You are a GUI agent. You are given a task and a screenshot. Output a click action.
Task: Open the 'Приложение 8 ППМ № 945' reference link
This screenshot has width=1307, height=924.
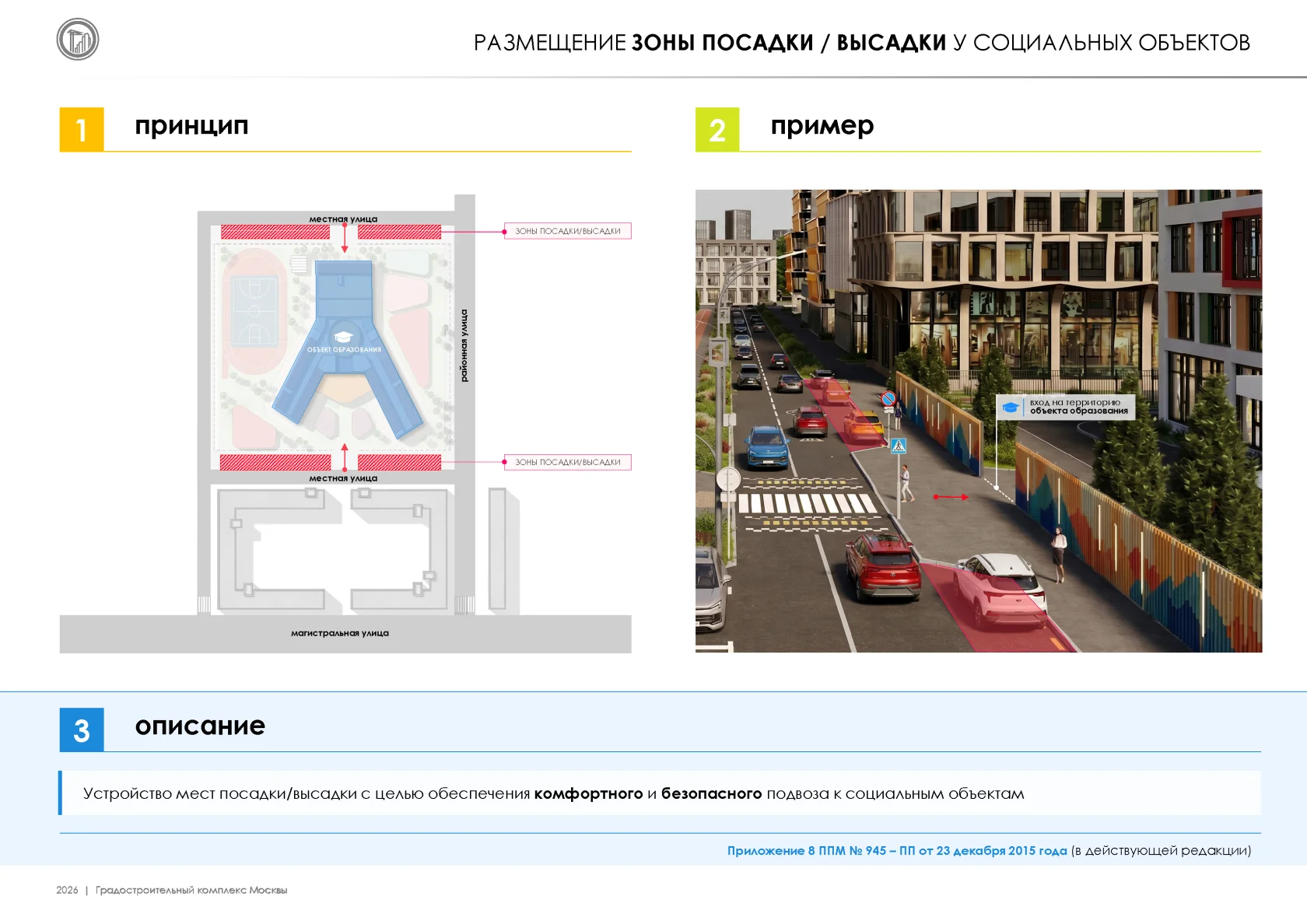[897, 851]
